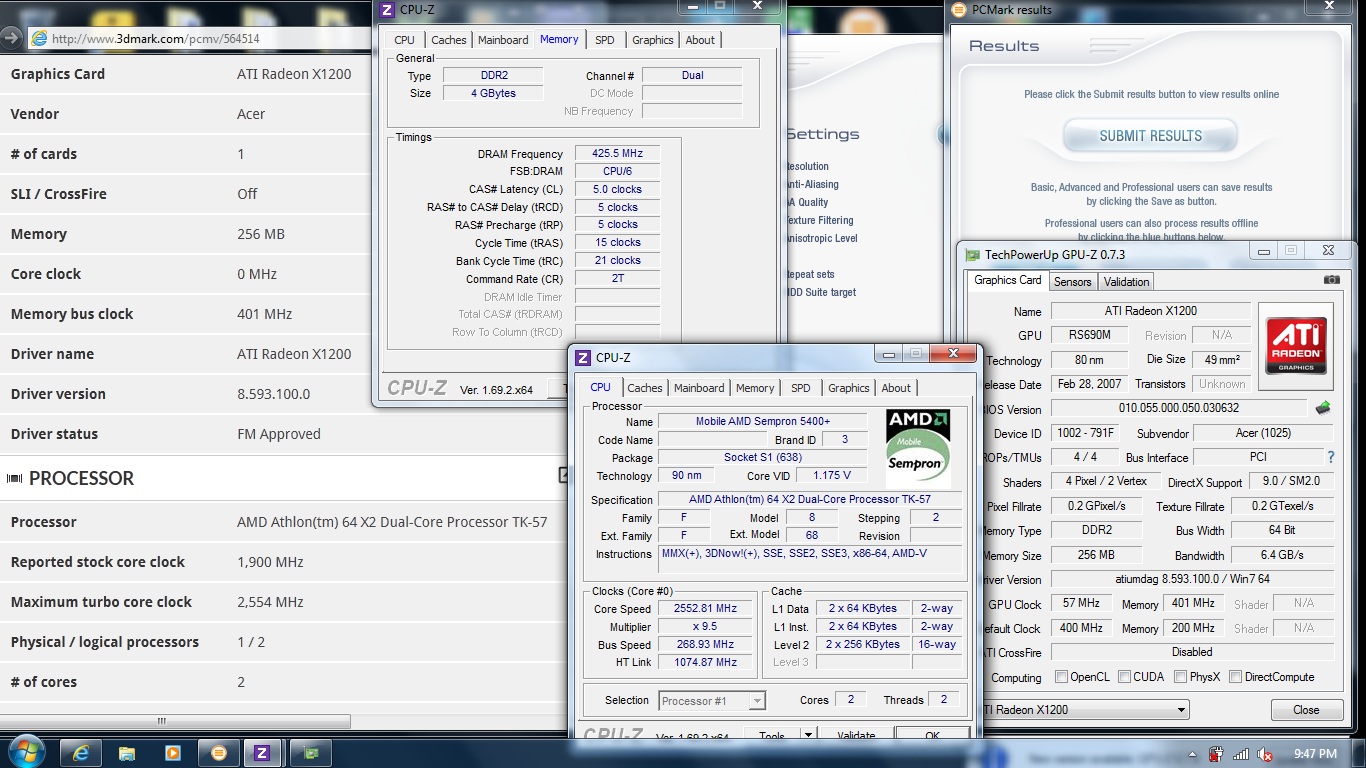Click the browser back arrow button
Screen dimensions: 1366x768
11,38
